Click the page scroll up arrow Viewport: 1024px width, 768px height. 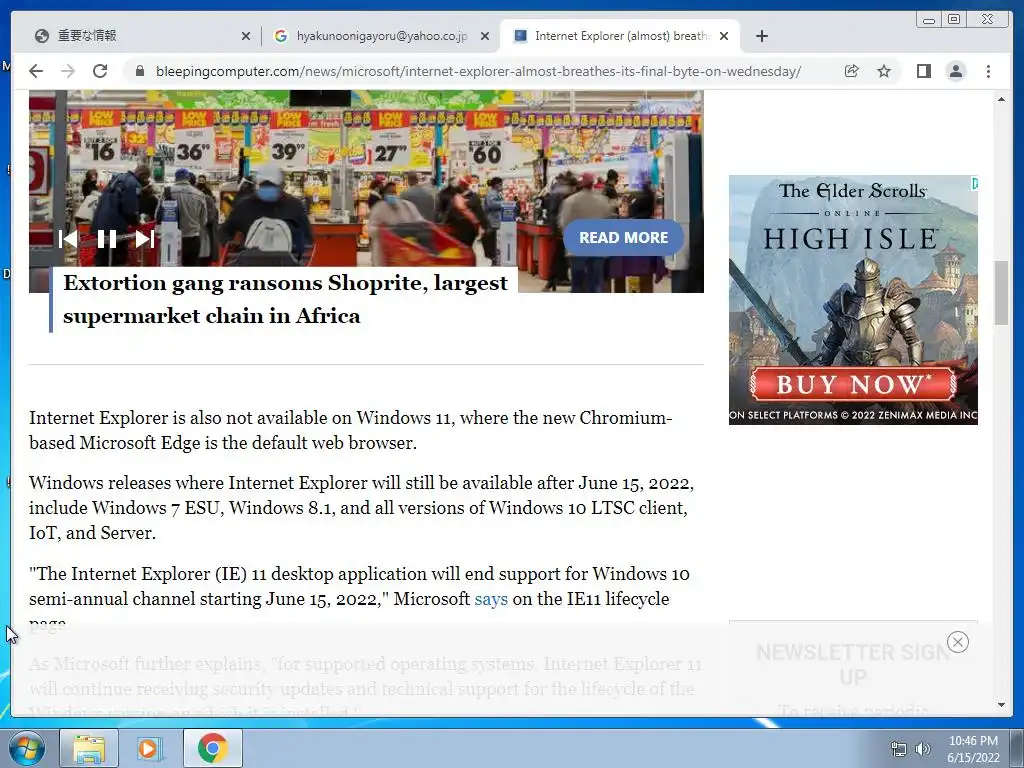click(x=1001, y=99)
